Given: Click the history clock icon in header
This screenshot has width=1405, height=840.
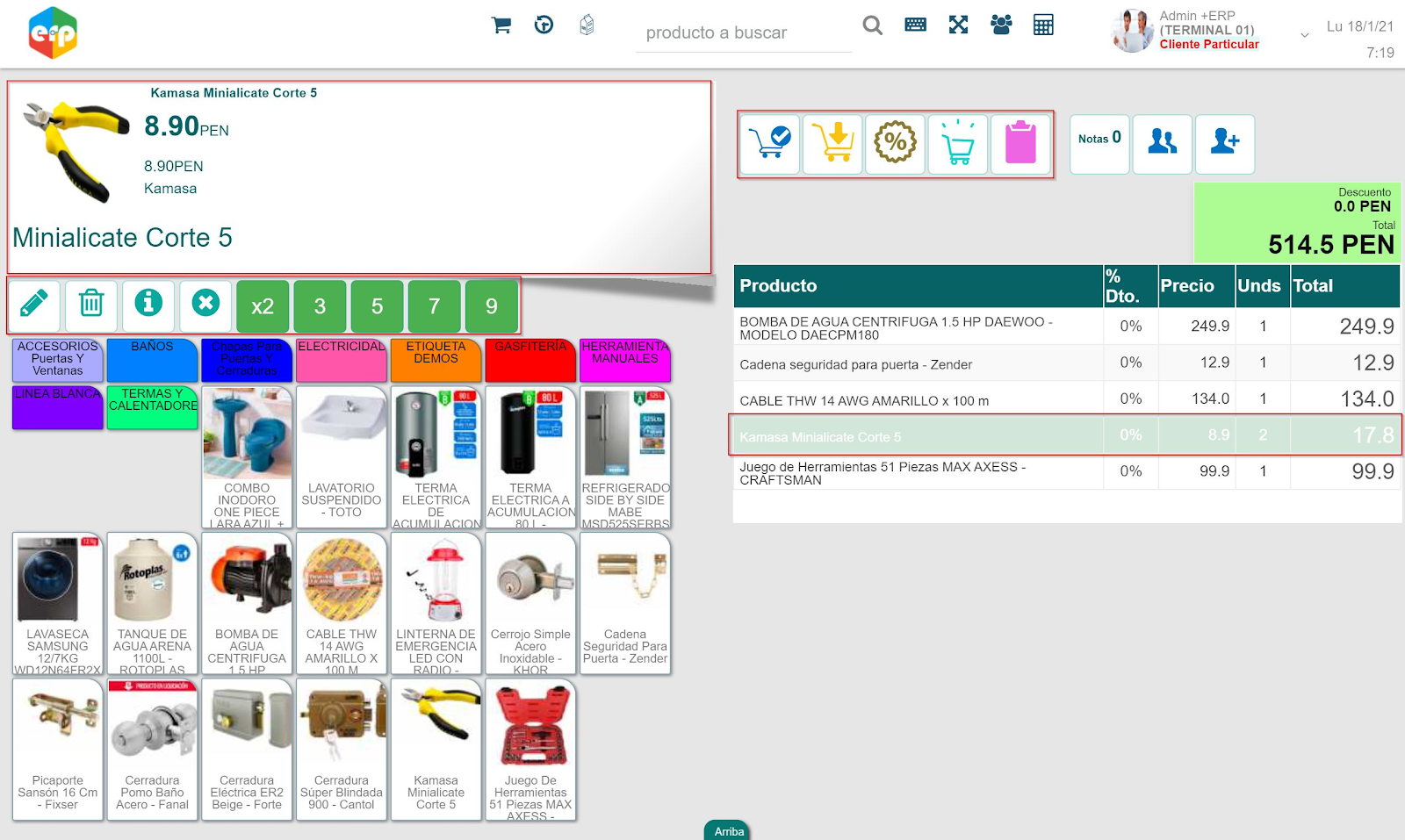Looking at the screenshot, I should click(544, 25).
